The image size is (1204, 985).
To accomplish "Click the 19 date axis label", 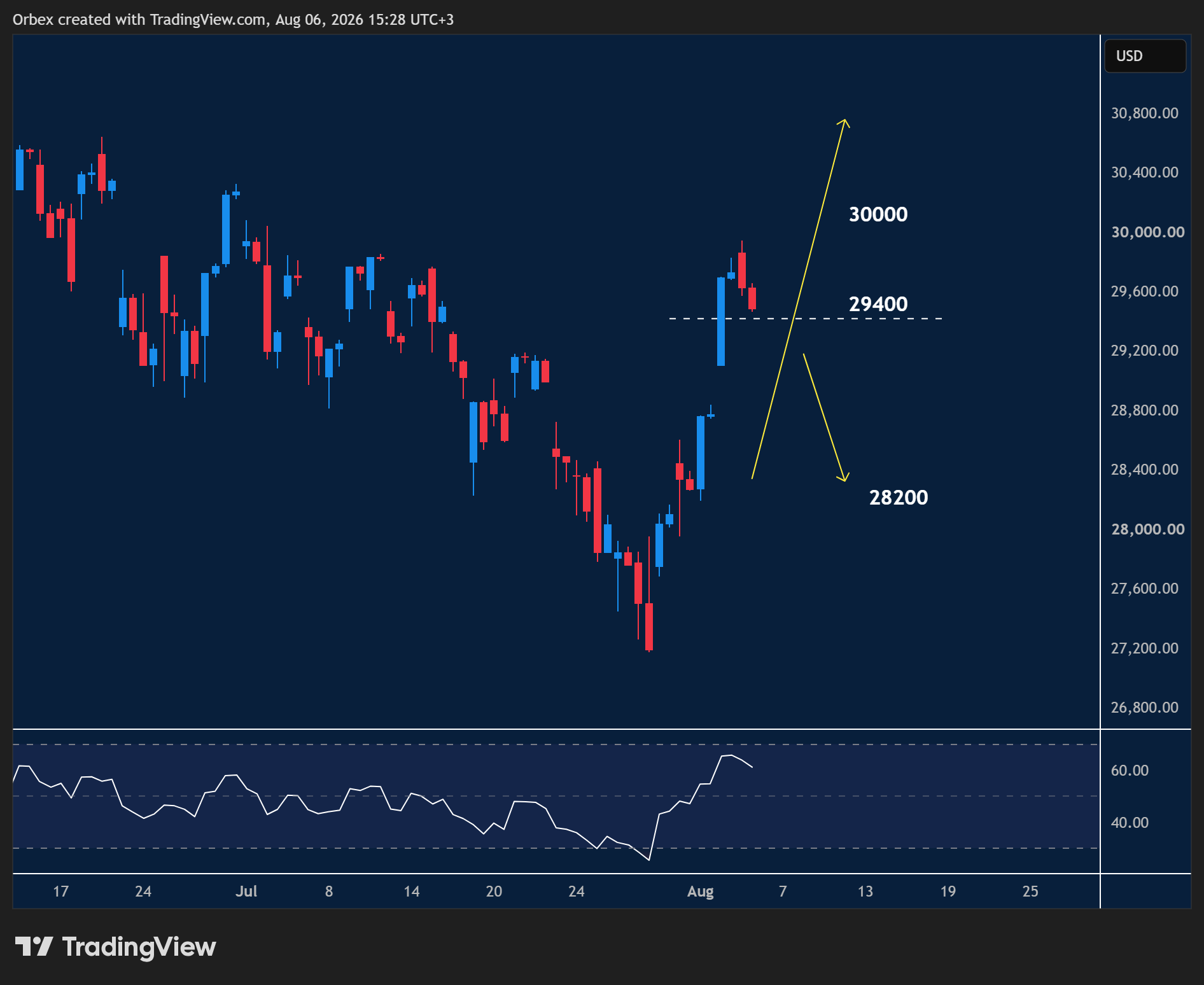I will (948, 891).
